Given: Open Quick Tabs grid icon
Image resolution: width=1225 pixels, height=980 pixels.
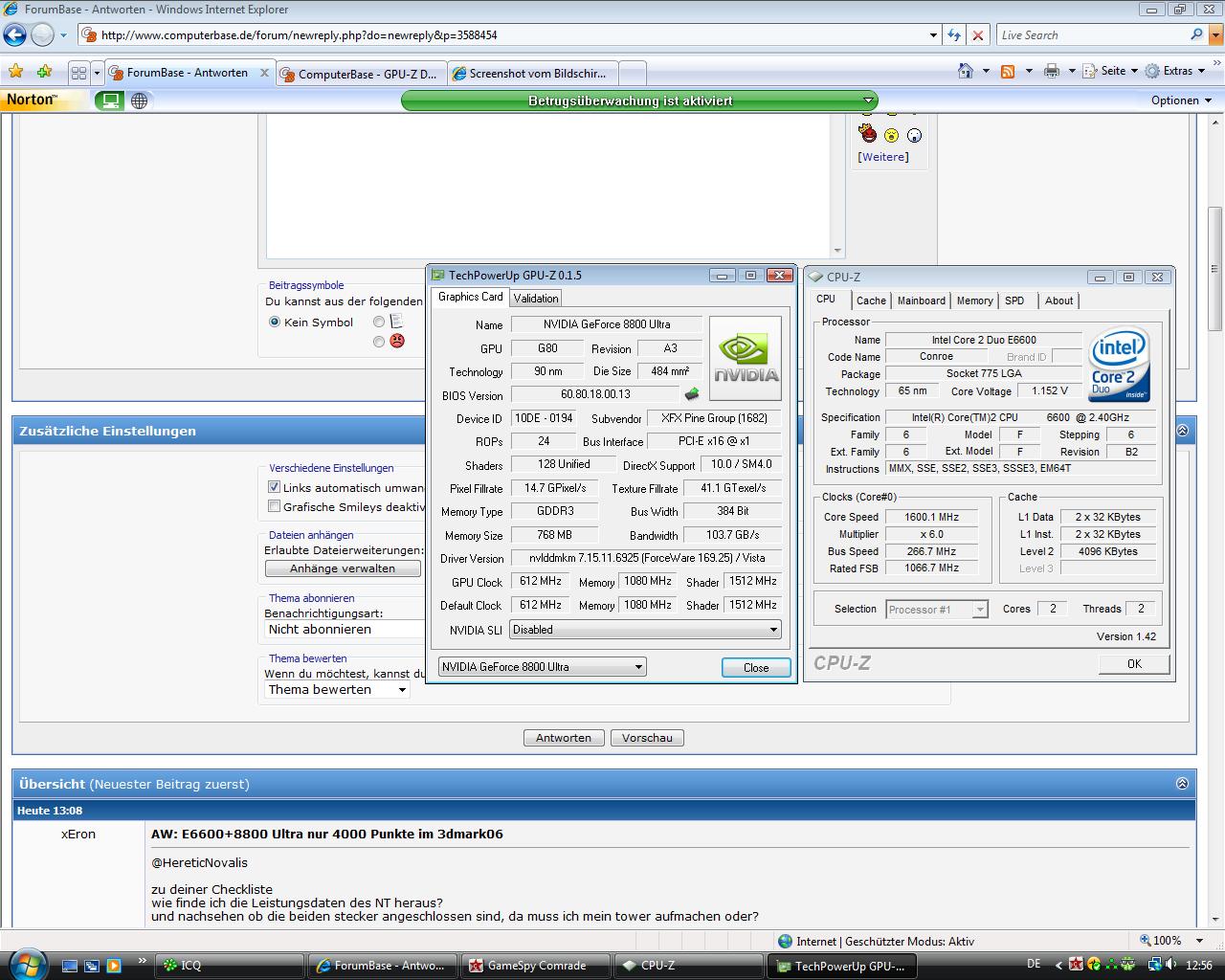Looking at the screenshot, I should tap(78, 73).
